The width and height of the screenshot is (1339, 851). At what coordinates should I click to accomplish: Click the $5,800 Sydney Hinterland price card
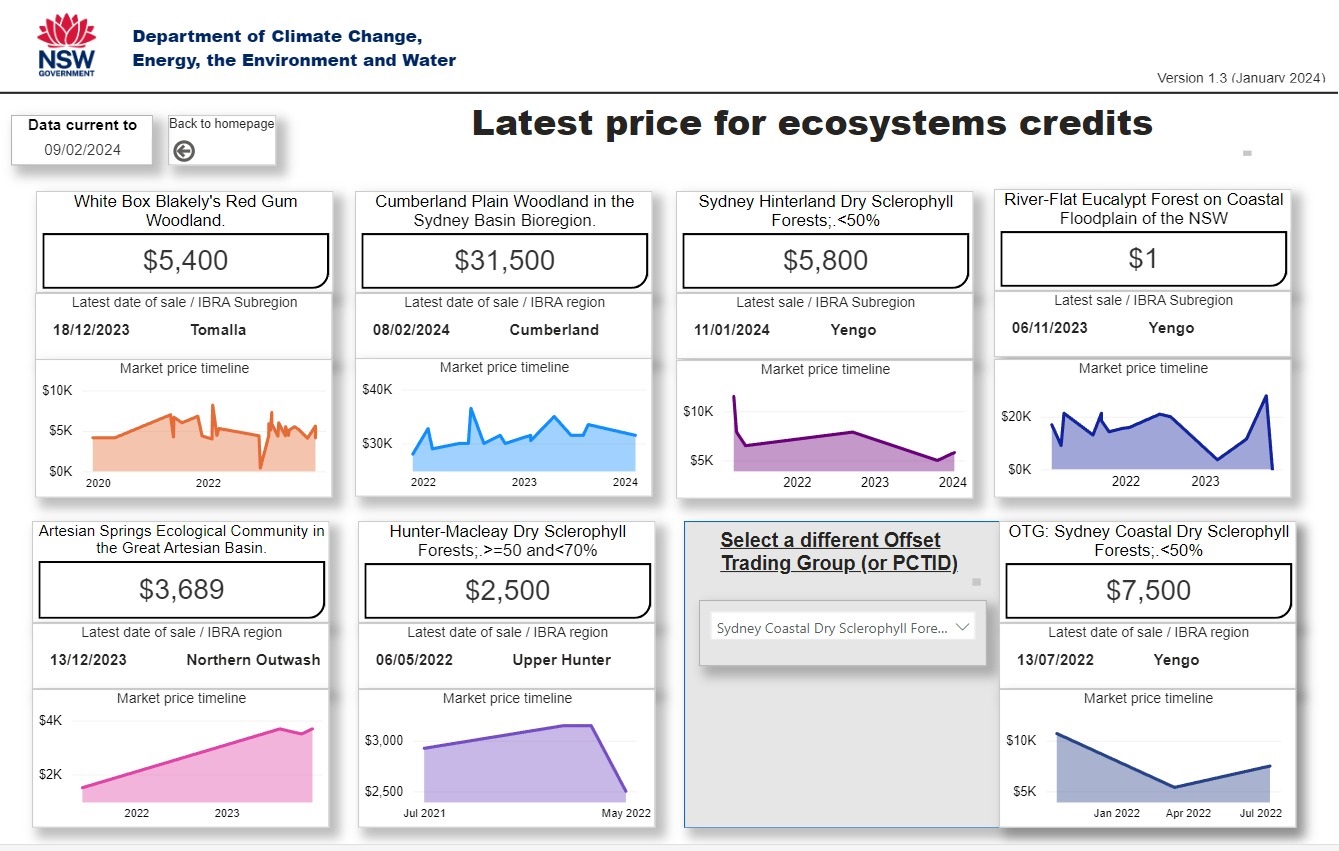point(825,261)
